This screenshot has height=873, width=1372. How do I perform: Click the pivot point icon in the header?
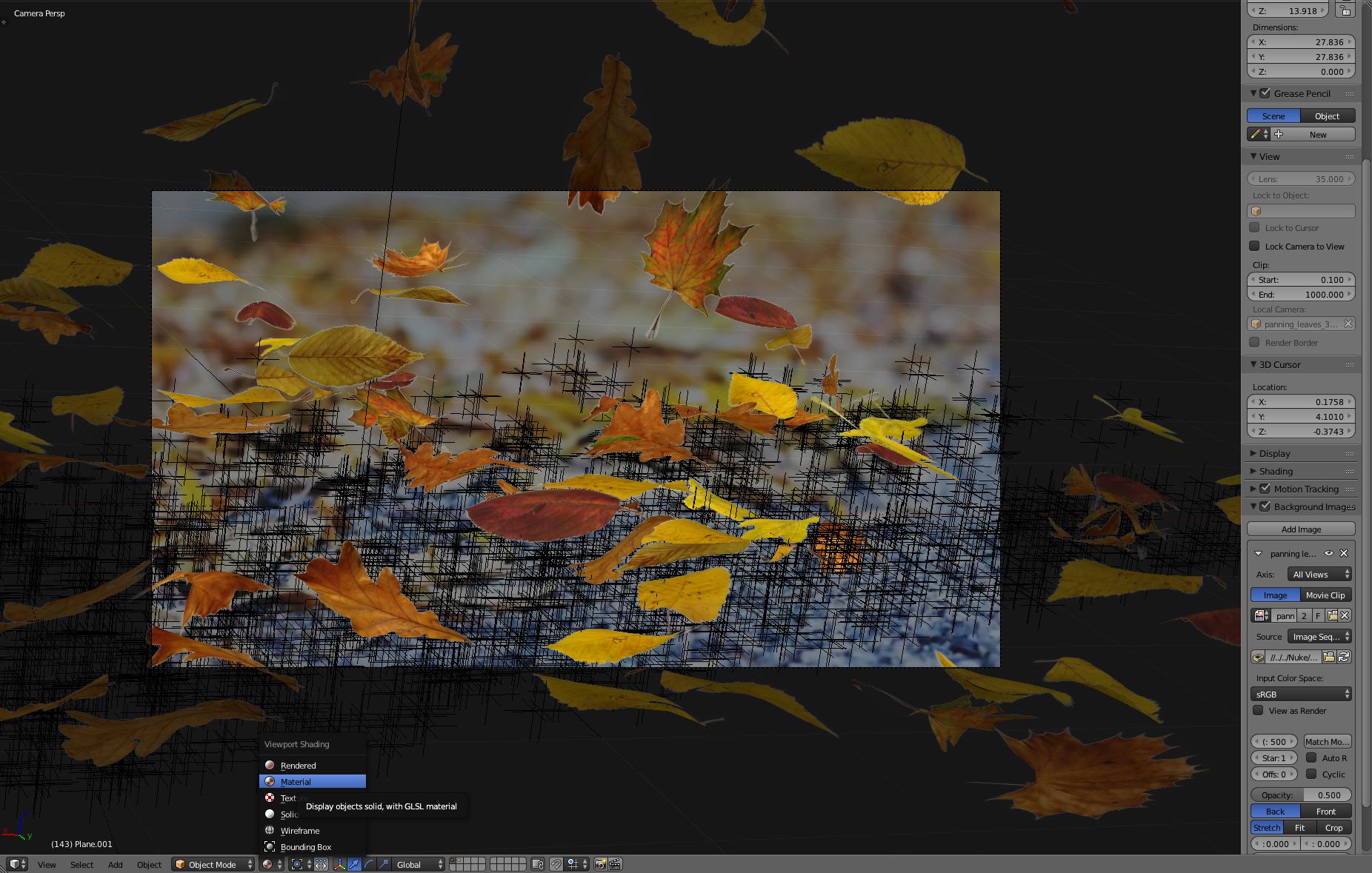tap(297, 864)
